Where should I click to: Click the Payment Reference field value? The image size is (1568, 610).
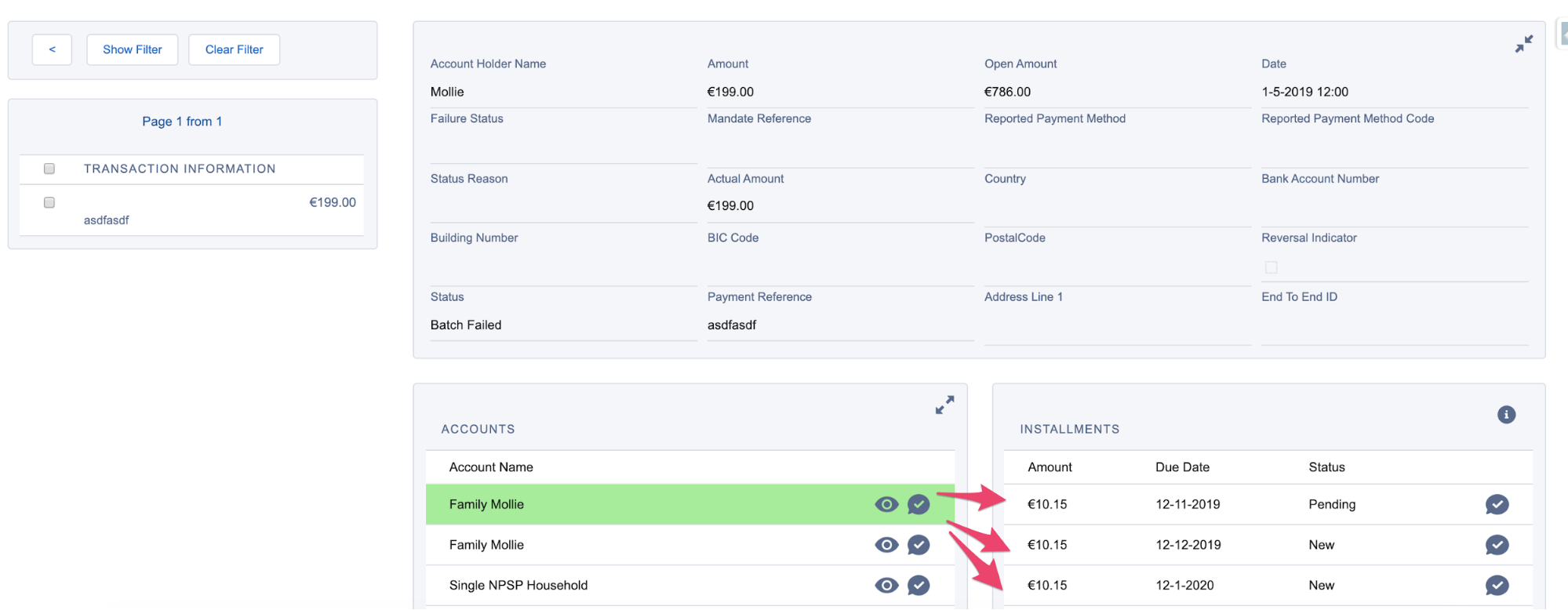[732, 325]
